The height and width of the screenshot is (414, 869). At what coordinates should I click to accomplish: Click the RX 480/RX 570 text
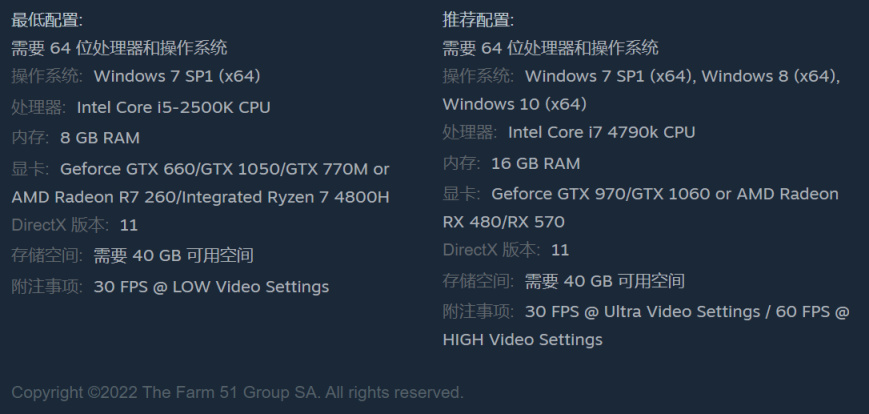click(504, 222)
